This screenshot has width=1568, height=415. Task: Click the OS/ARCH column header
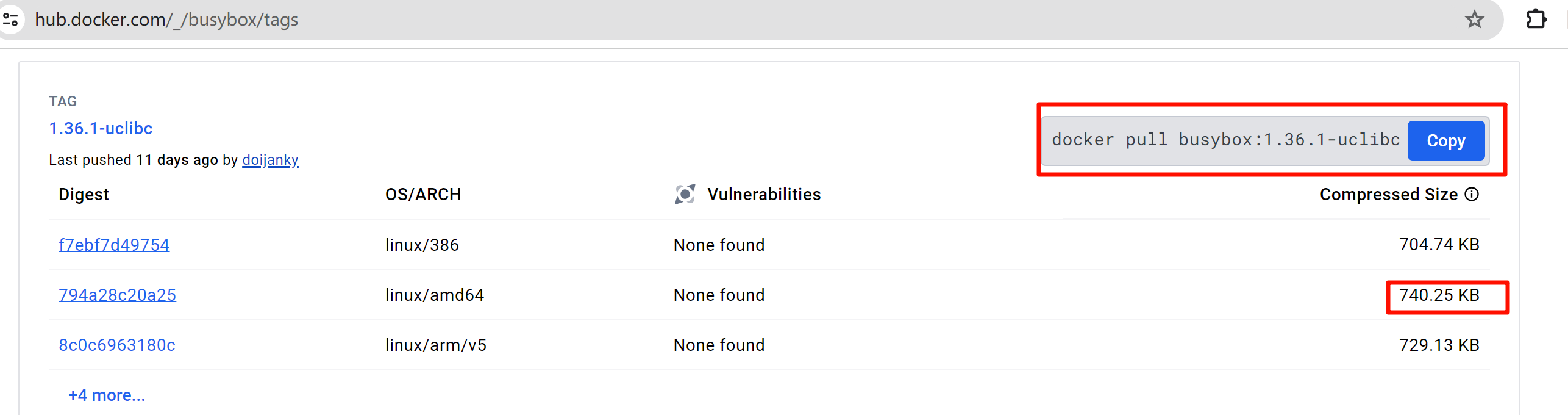423,194
